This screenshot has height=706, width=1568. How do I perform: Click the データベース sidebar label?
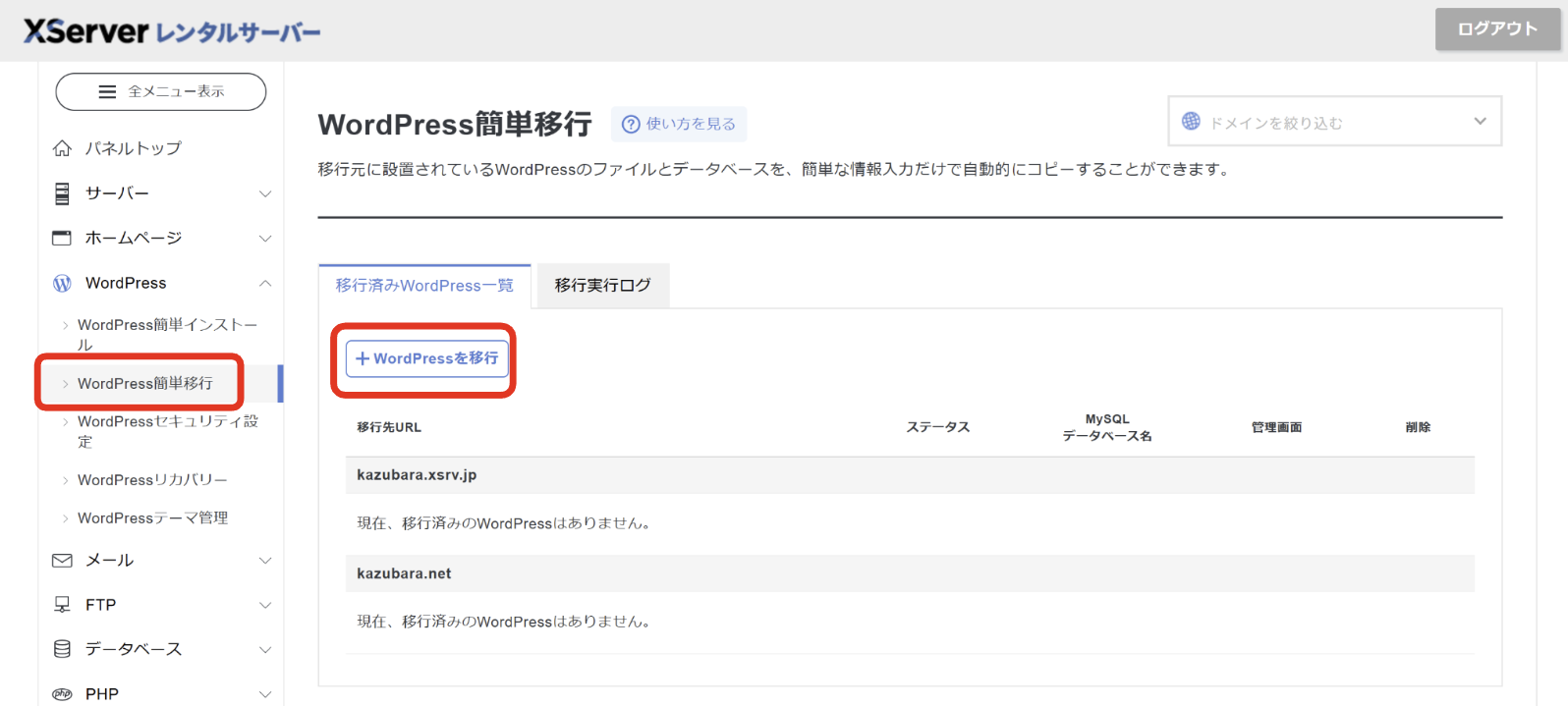pos(133,649)
